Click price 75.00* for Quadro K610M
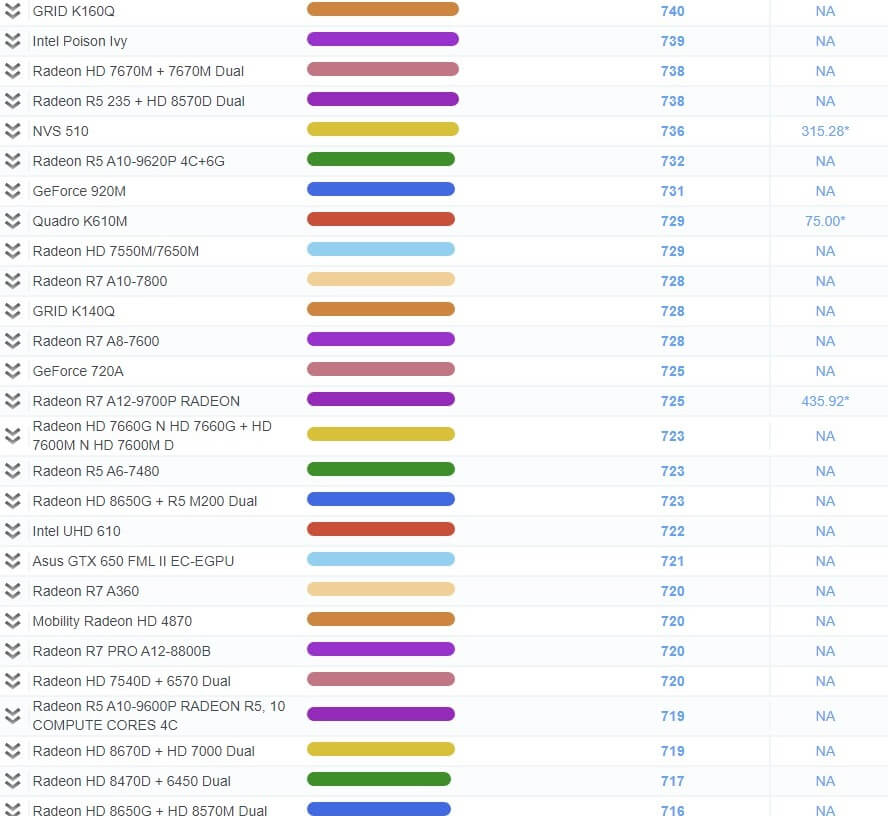The height and width of the screenshot is (816, 888). [825, 221]
